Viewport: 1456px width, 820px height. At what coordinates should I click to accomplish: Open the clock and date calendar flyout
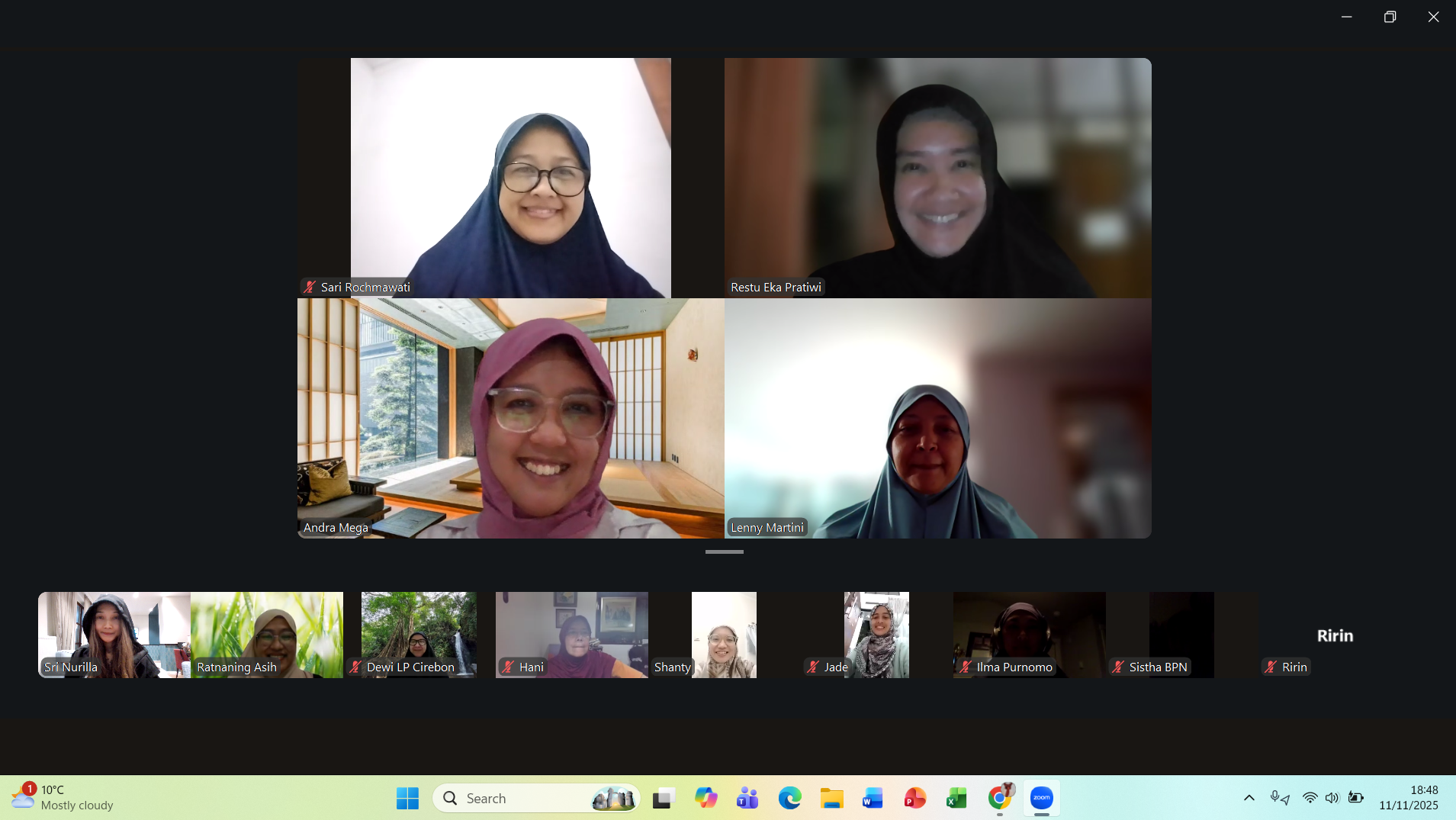[1408, 798]
